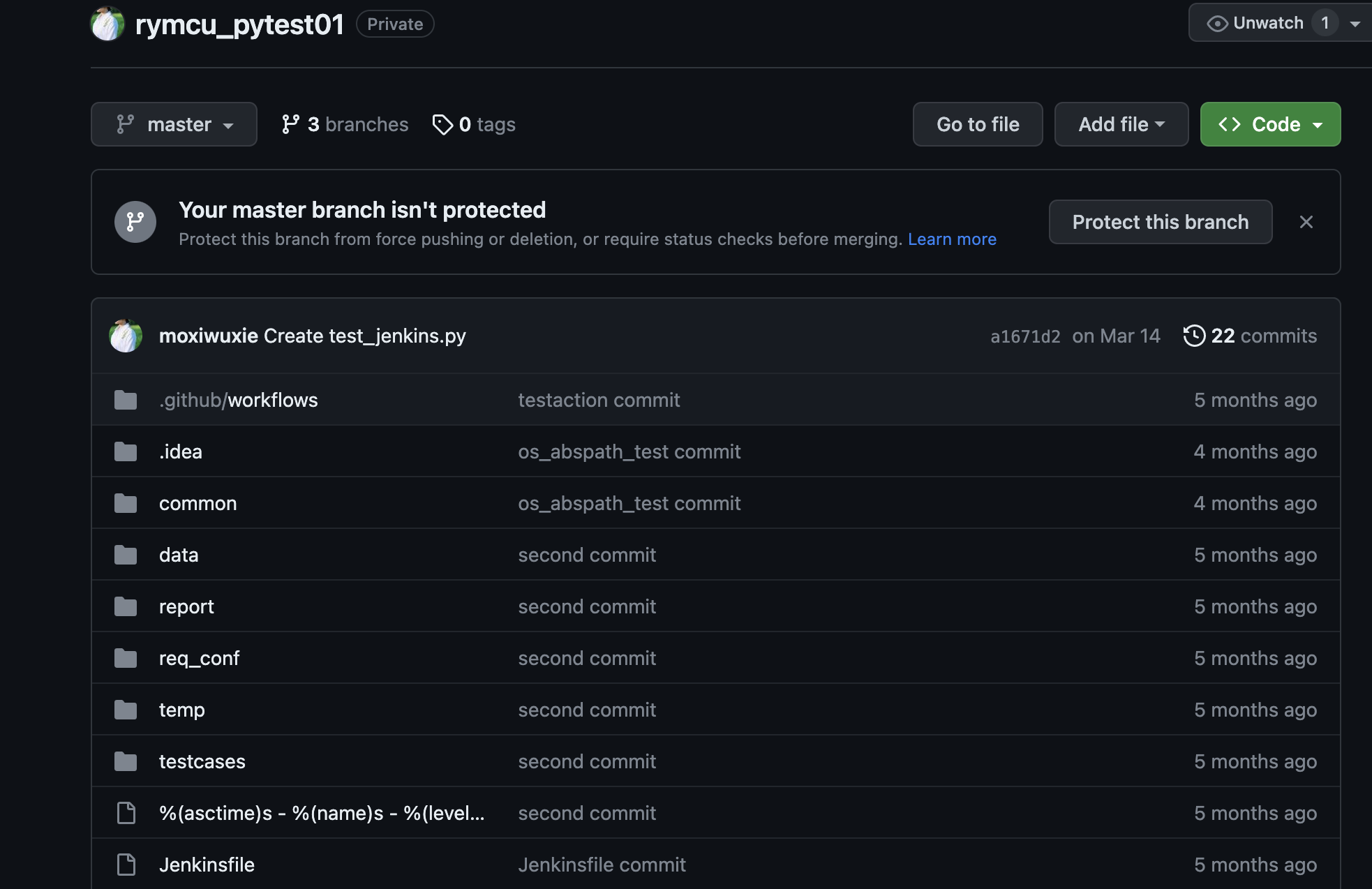The width and height of the screenshot is (1372, 889).
Task: Open the testcases folder
Action: pyautogui.click(x=202, y=761)
